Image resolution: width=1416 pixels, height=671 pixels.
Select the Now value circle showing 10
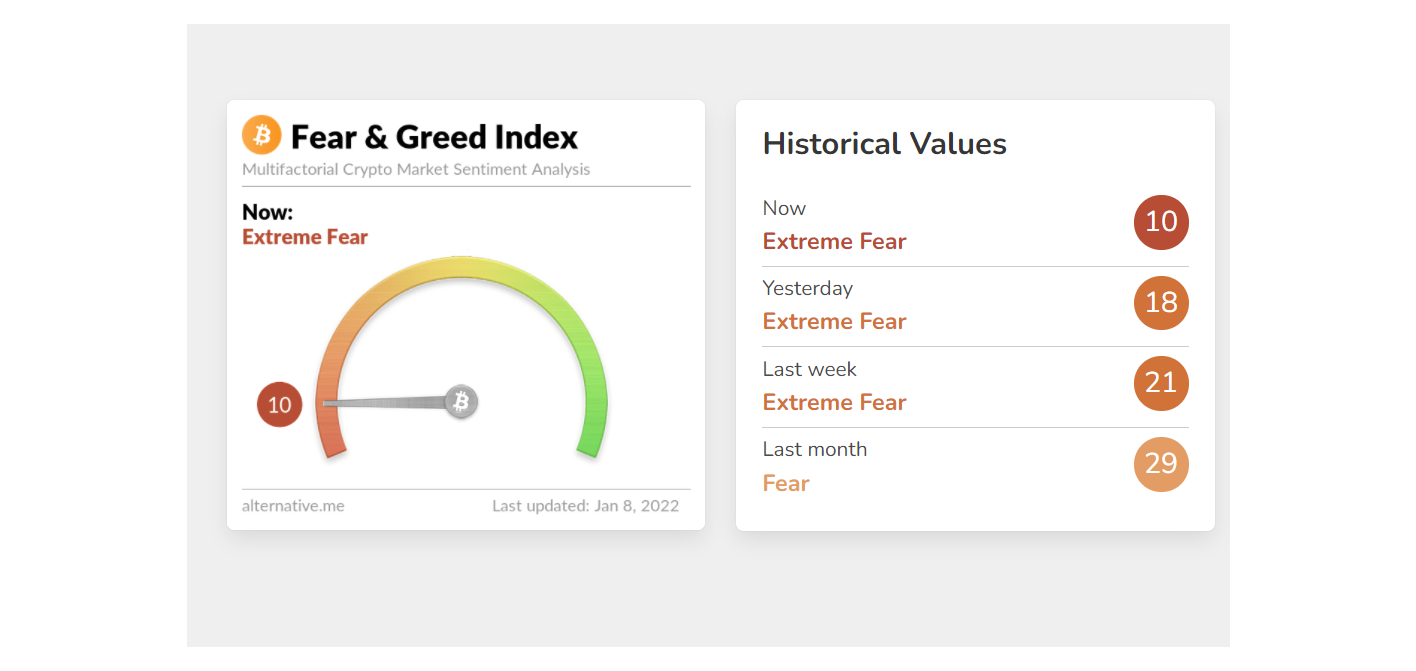click(x=1161, y=222)
